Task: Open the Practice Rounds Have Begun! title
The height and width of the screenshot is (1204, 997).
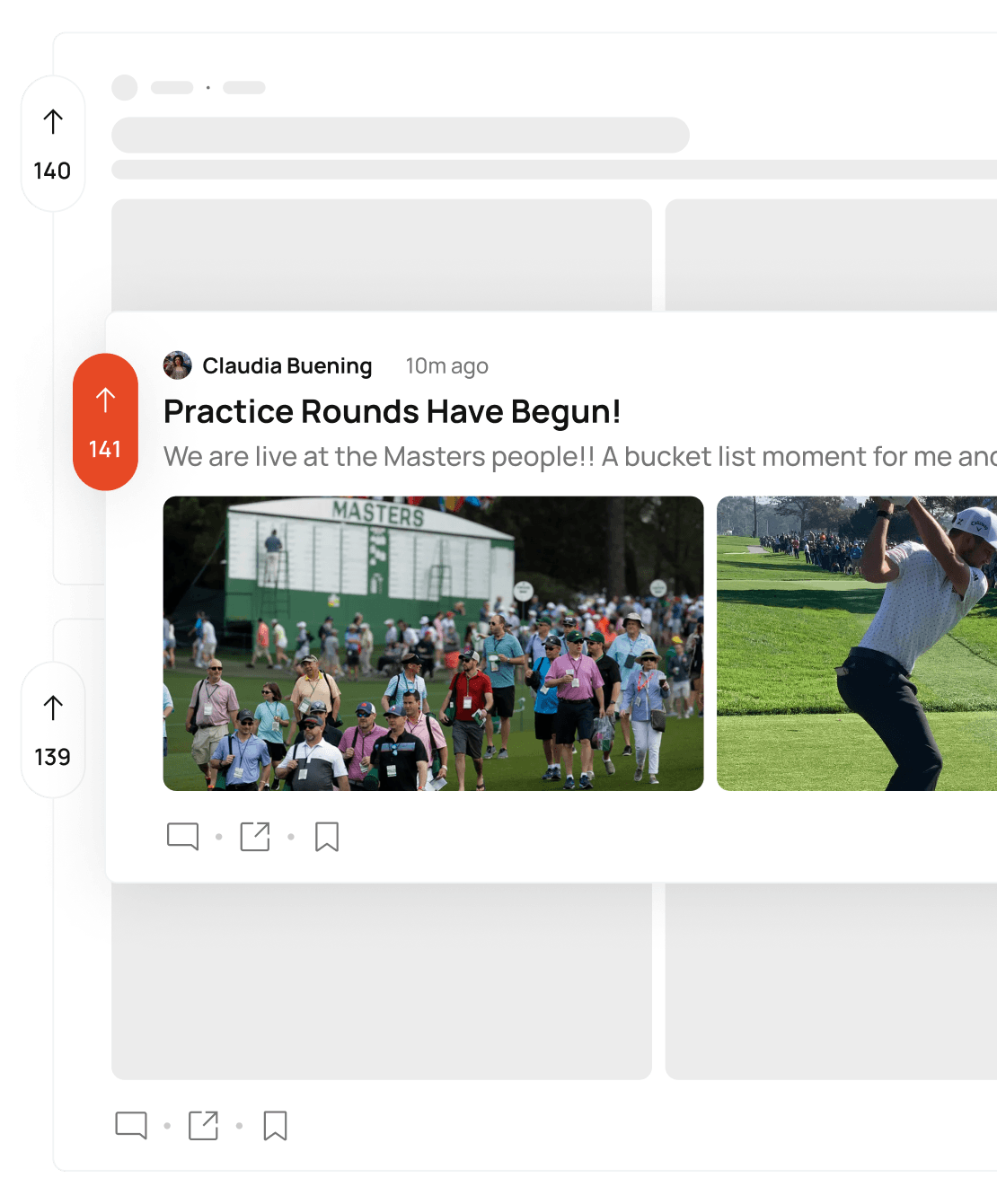Action: [393, 411]
